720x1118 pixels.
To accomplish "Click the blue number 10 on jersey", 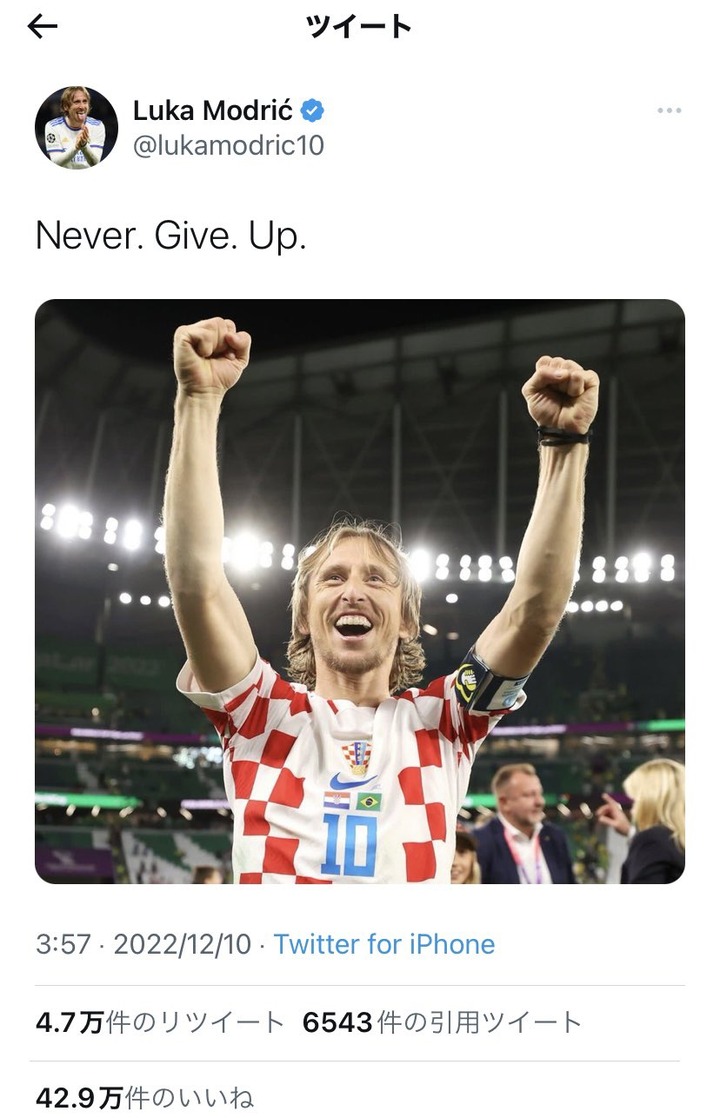I will point(349,845).
